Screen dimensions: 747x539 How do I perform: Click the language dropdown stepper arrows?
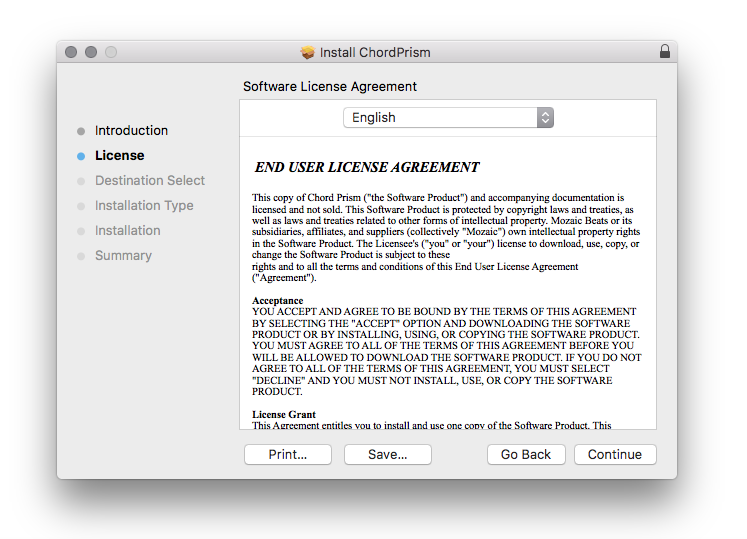pyautogui.click(x=545, y=117)
